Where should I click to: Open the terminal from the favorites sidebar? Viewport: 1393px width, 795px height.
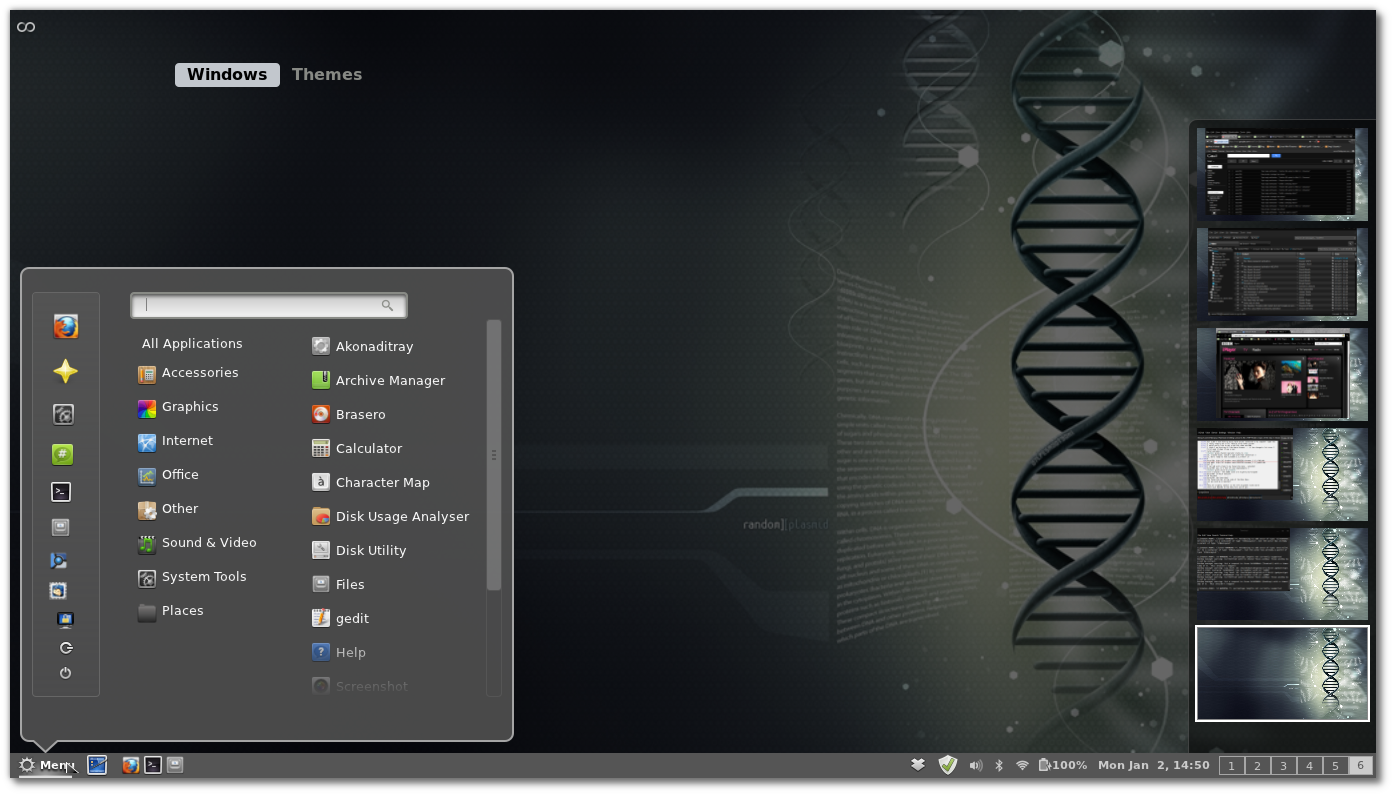[60, 491]
